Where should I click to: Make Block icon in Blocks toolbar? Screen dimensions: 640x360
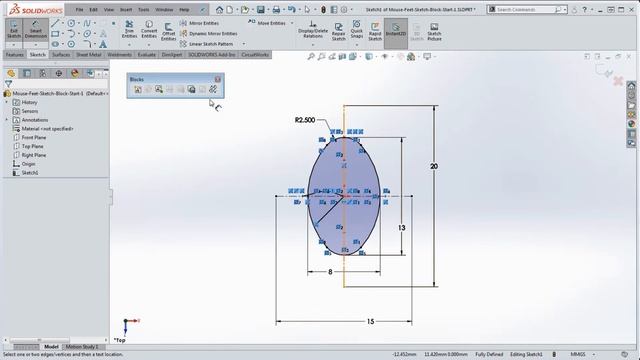138,89
